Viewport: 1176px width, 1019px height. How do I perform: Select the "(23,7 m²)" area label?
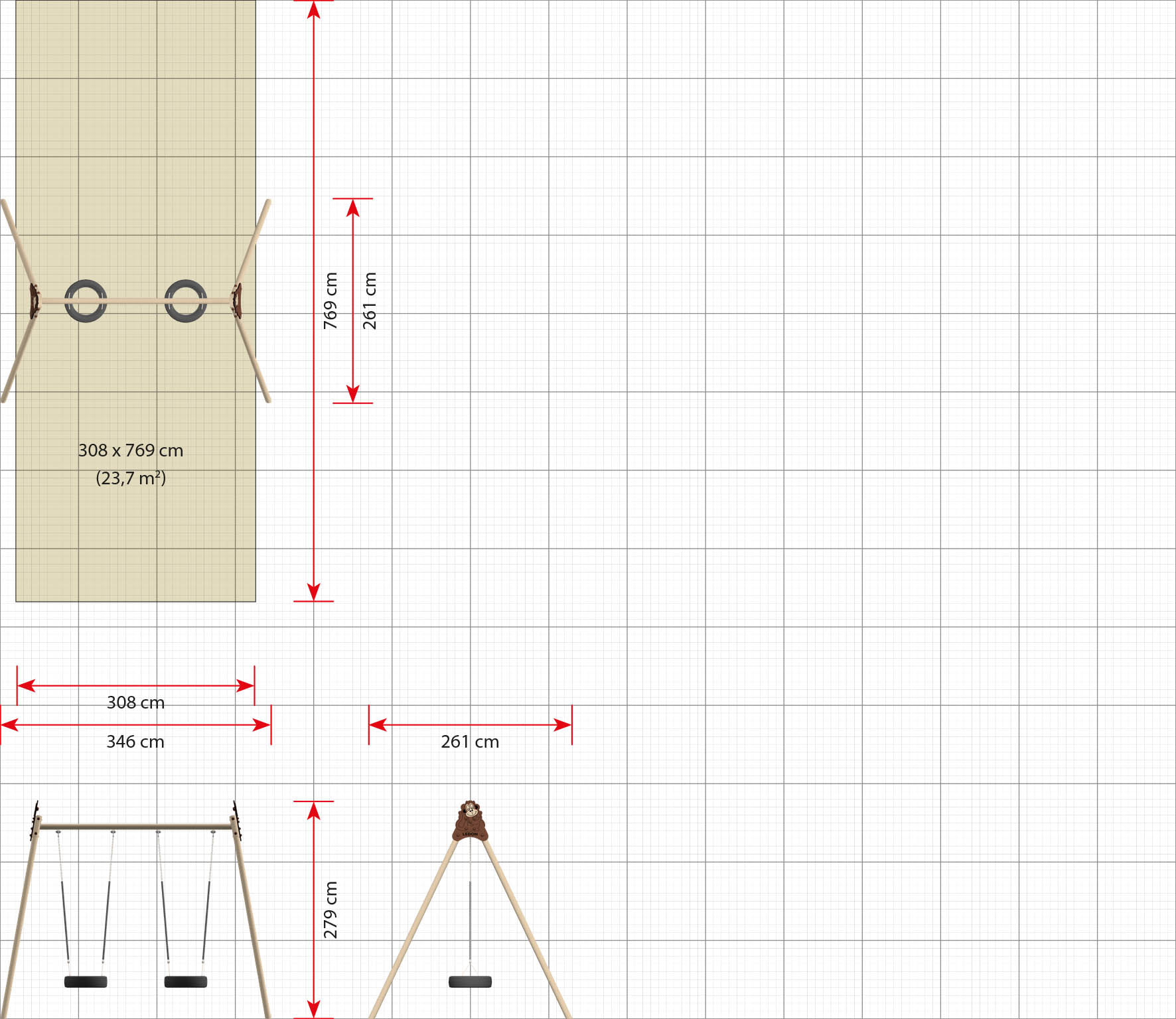click(131, 478)
